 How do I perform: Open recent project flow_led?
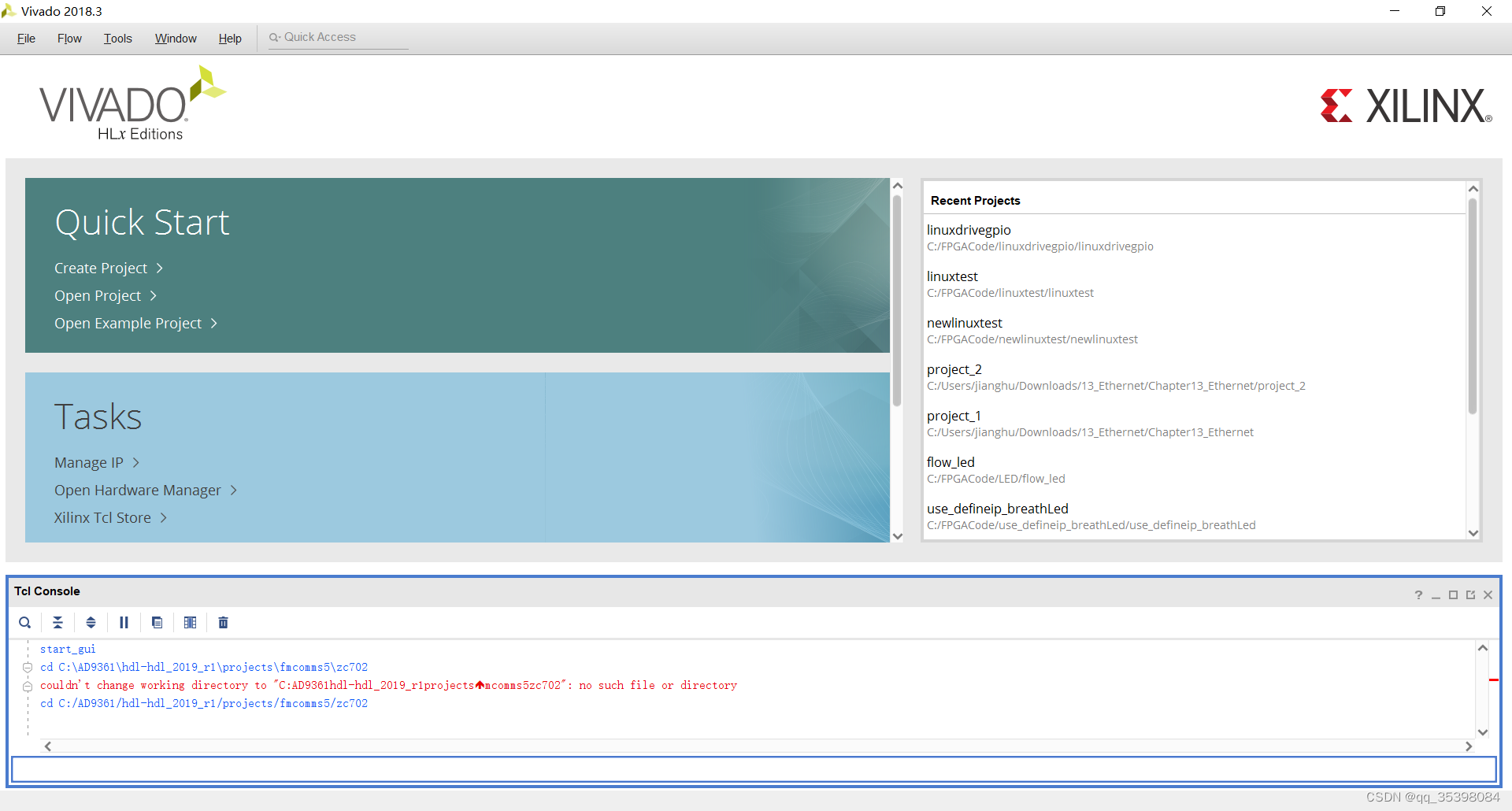pyautogui.click(x=951, y=462)
